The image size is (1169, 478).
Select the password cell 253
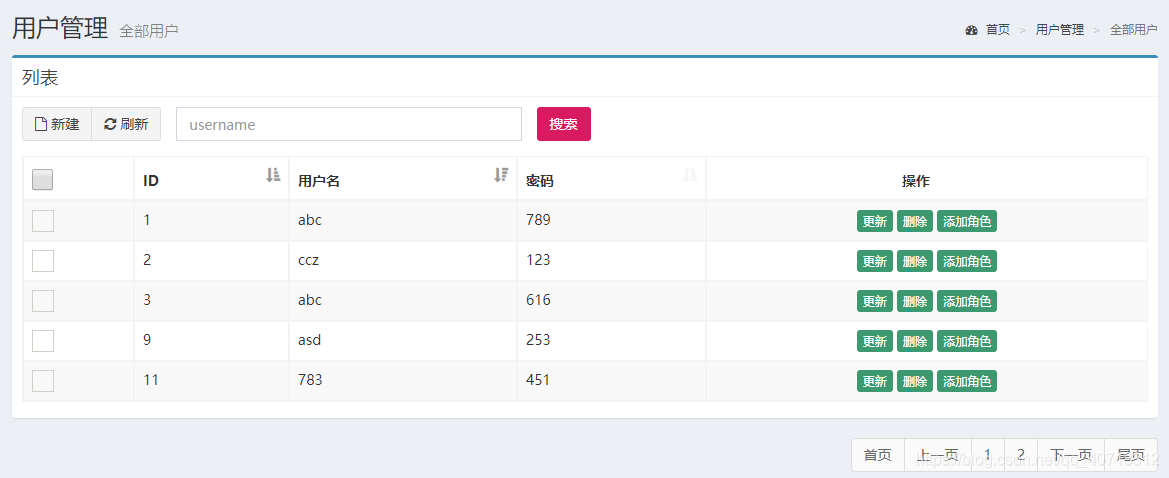tap(611, 341)
